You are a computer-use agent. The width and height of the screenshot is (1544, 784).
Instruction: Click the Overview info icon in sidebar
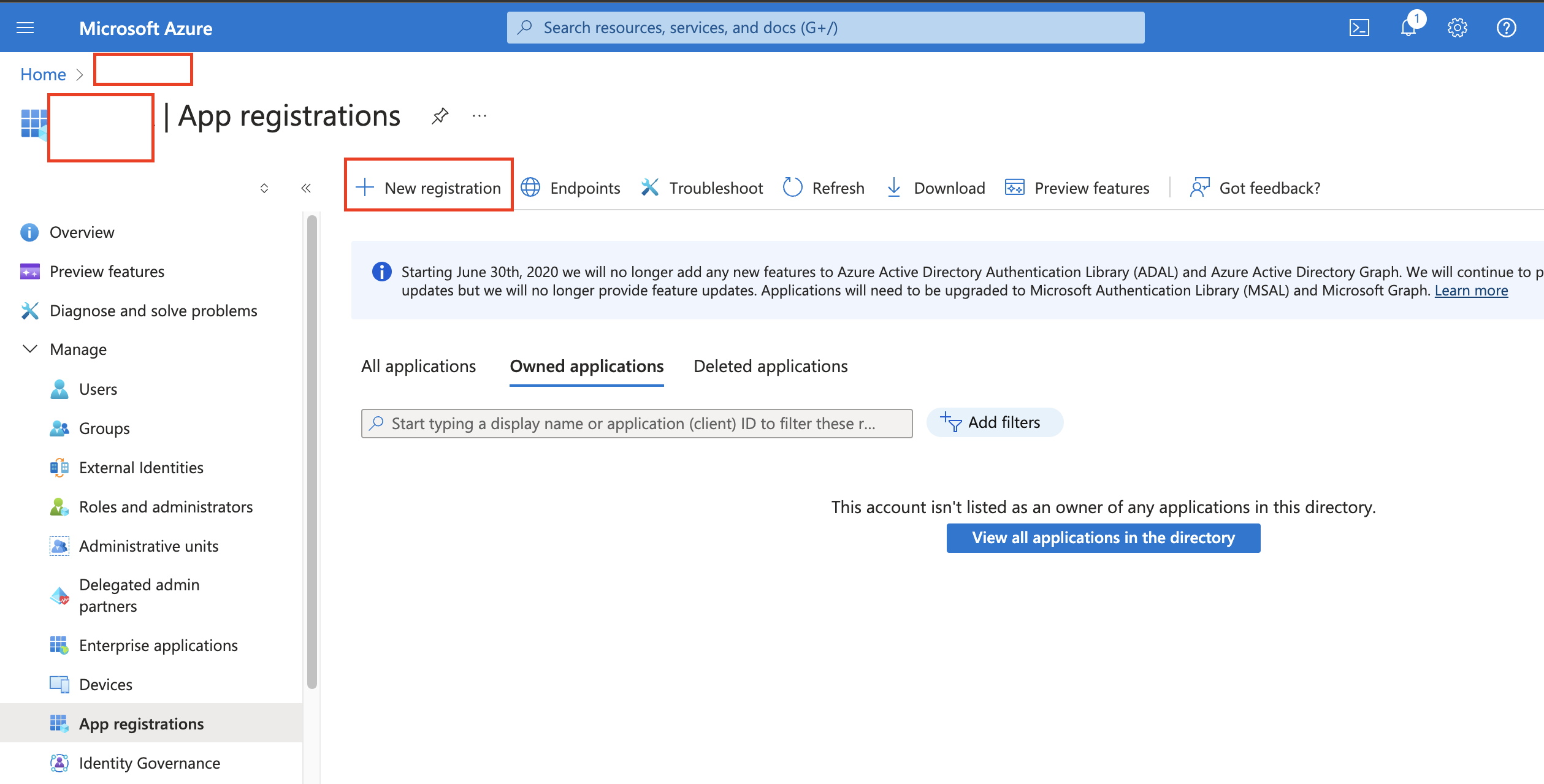coord(29,232)
